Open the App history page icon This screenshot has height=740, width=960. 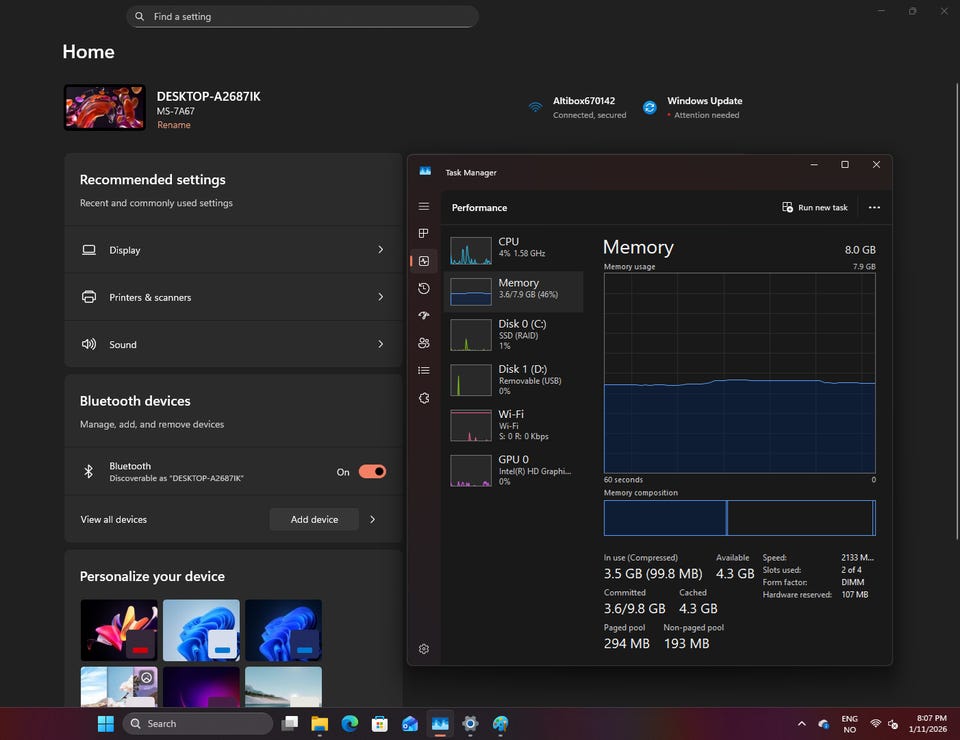pos(424,288)
